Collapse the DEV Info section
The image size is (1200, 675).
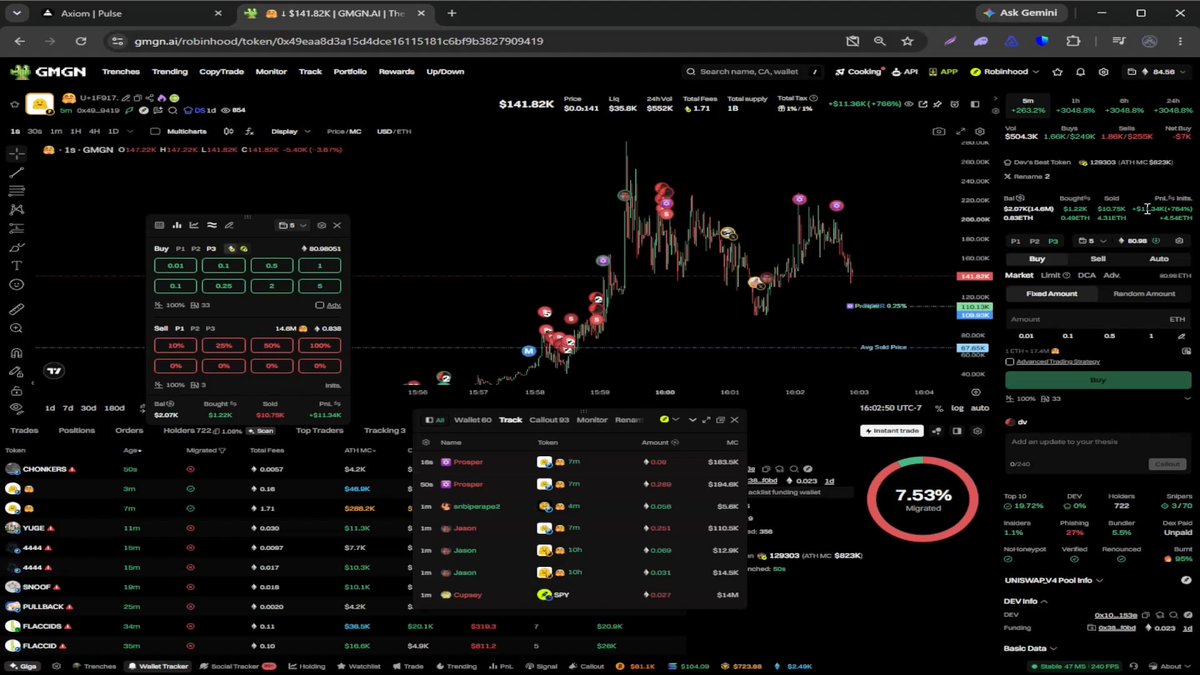coord(1027,601)
